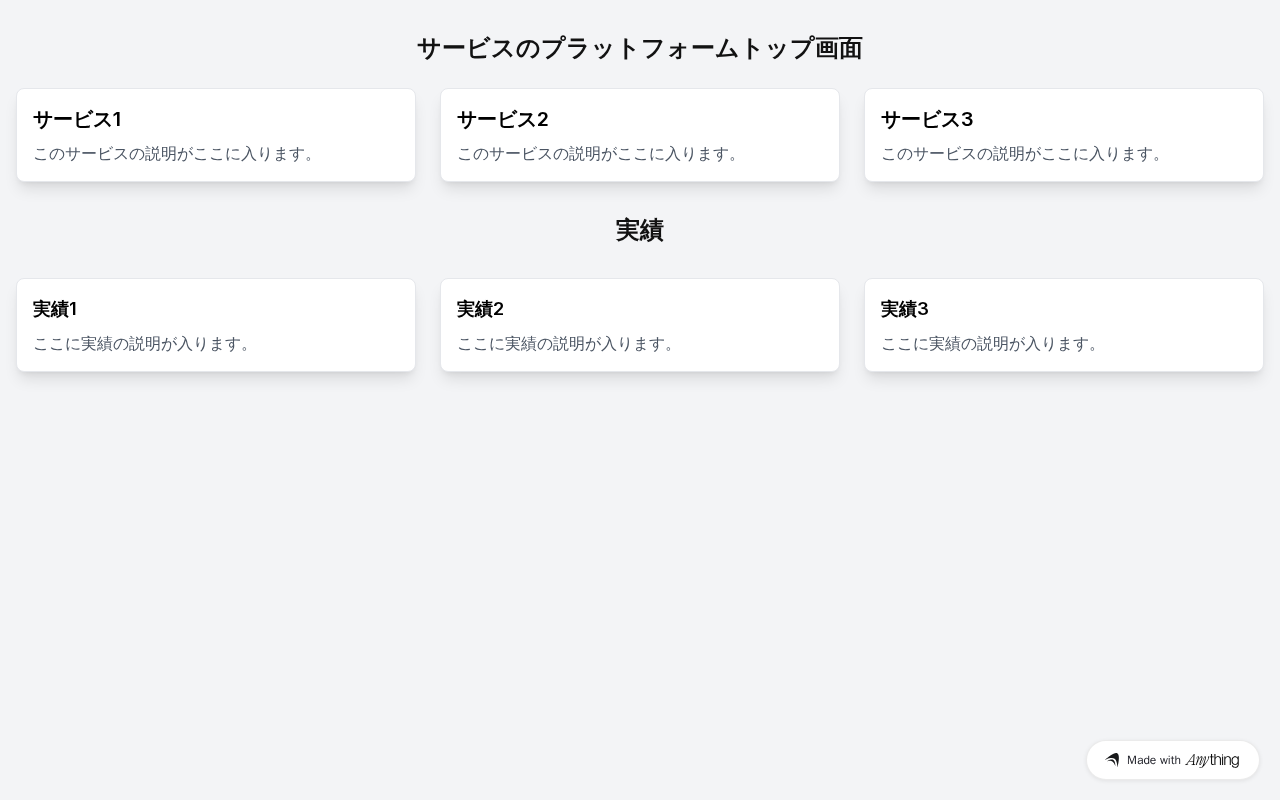
Task: Click the page heading サービスのプラットフォームトップ画面
Action: [640, 48]
